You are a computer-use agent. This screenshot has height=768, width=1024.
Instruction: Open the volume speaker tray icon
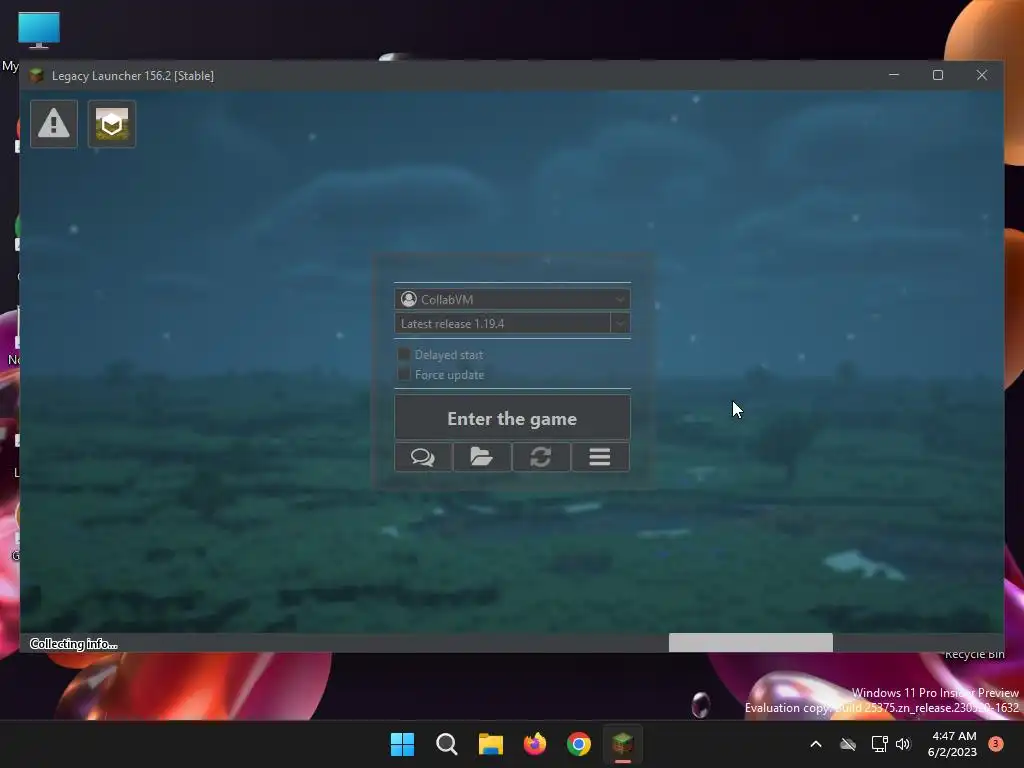pos(903,744)
